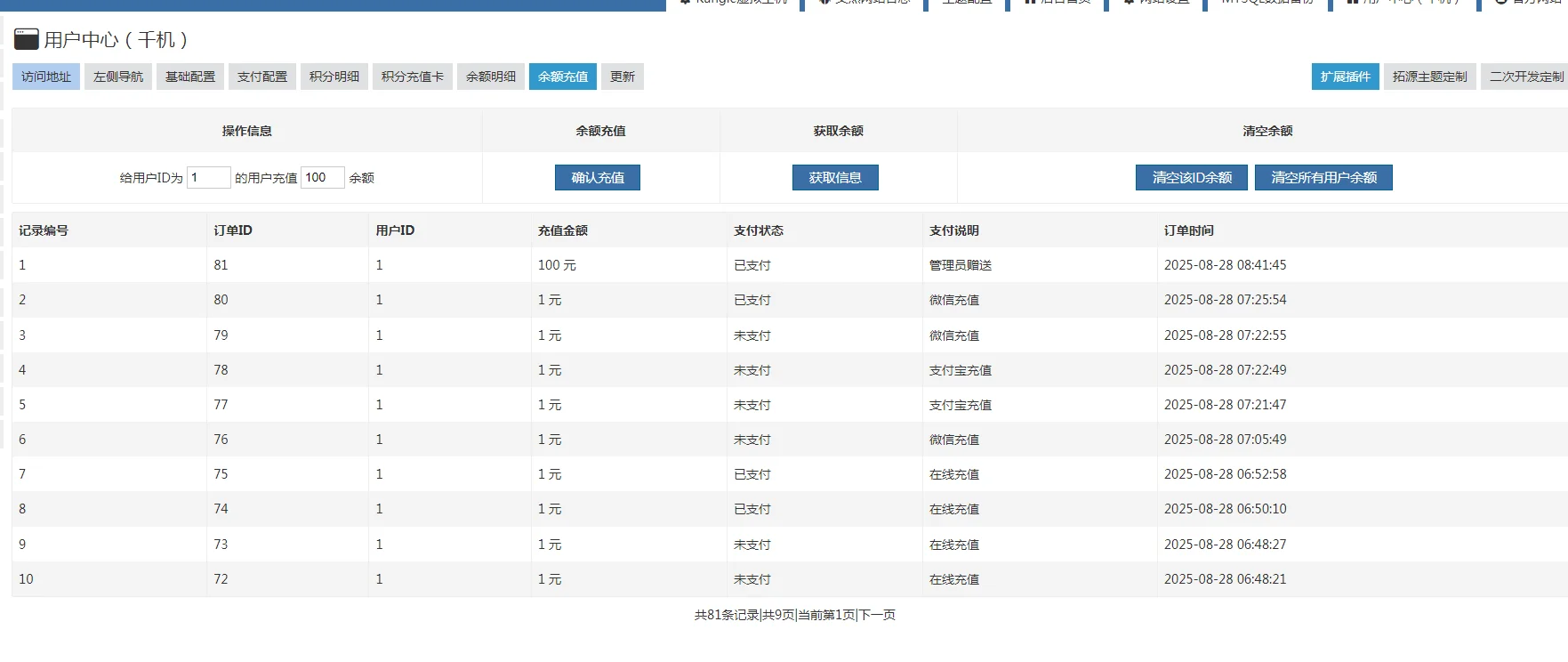Click 操作信息 header cell
The height and width of the screenshot is (662, 1568).
point(247,131)
